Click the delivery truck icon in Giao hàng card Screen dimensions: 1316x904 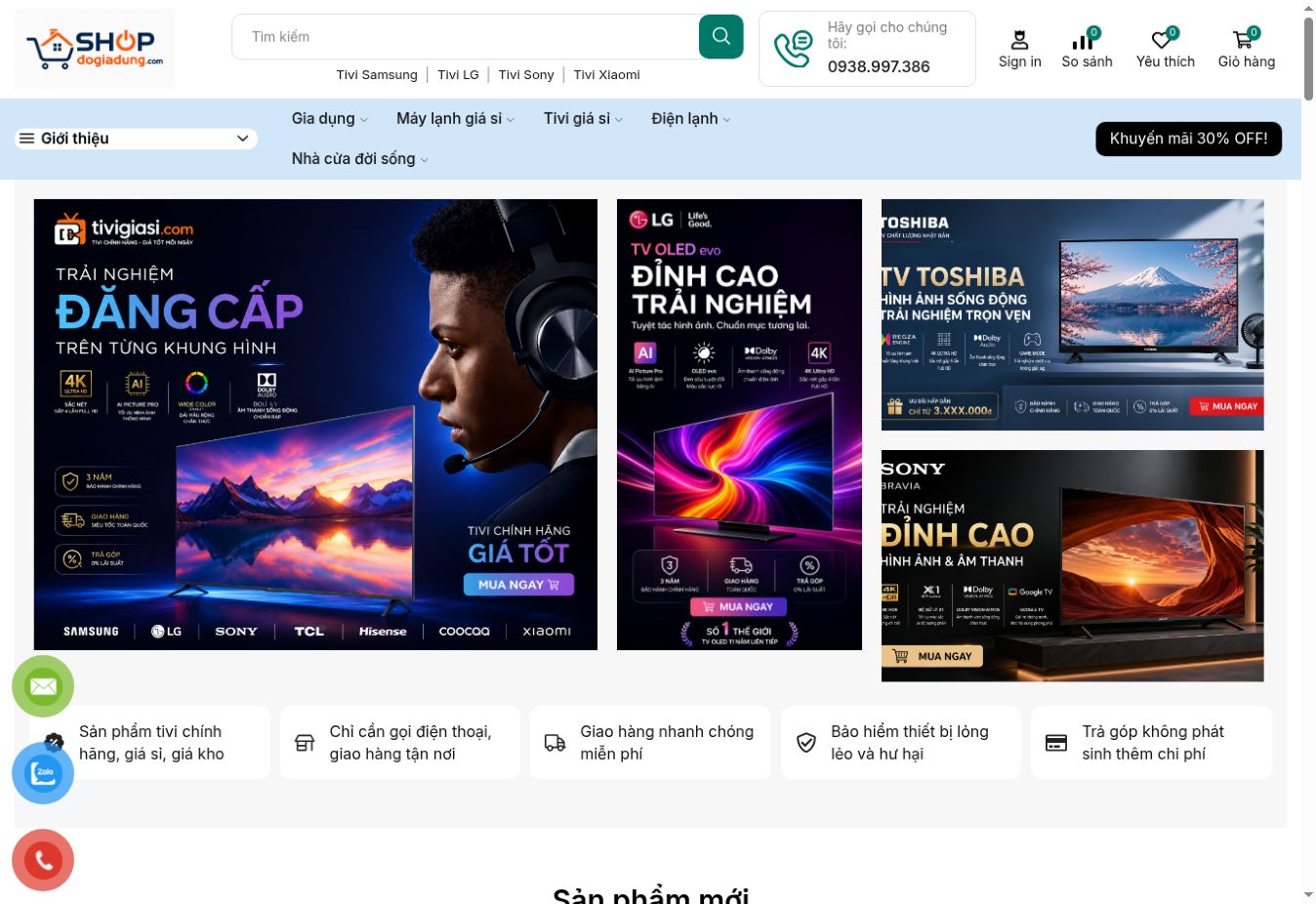click(555, 743)
